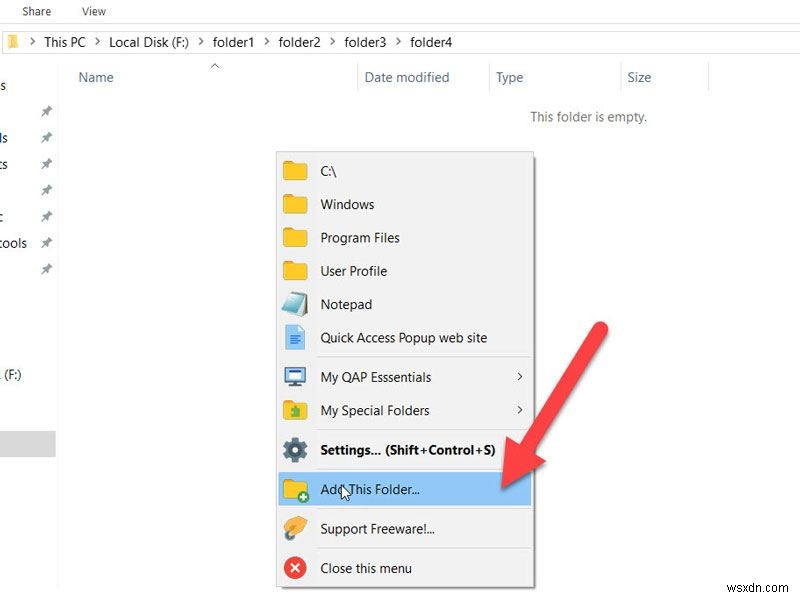Open chevron dropdown after folder3
The height and width of the screenshot is (598, 800).
pos(398,42)
